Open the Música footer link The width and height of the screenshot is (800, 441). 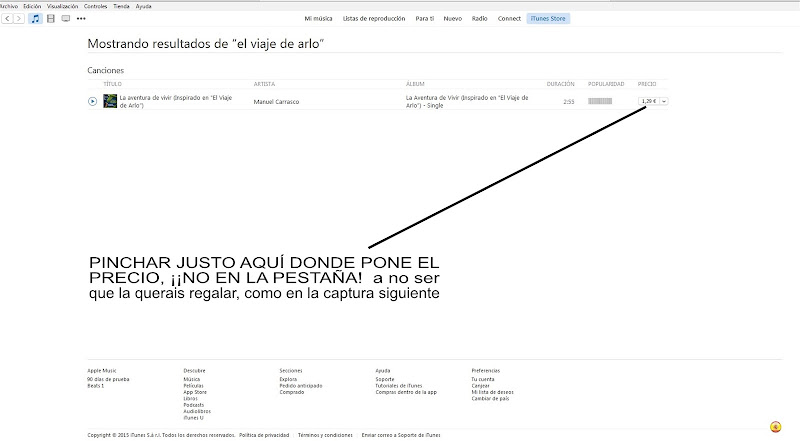click(192, 380)
